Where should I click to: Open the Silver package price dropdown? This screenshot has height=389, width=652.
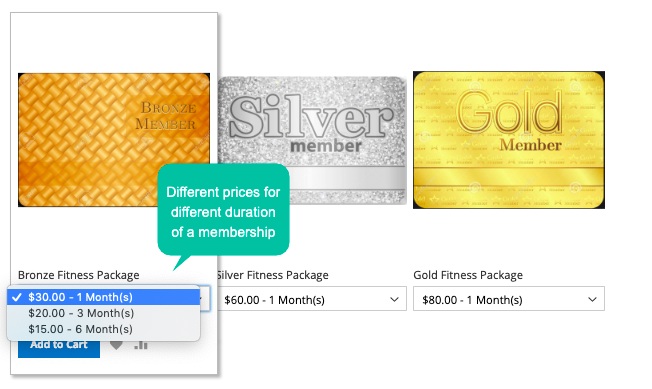click(312, 299)
